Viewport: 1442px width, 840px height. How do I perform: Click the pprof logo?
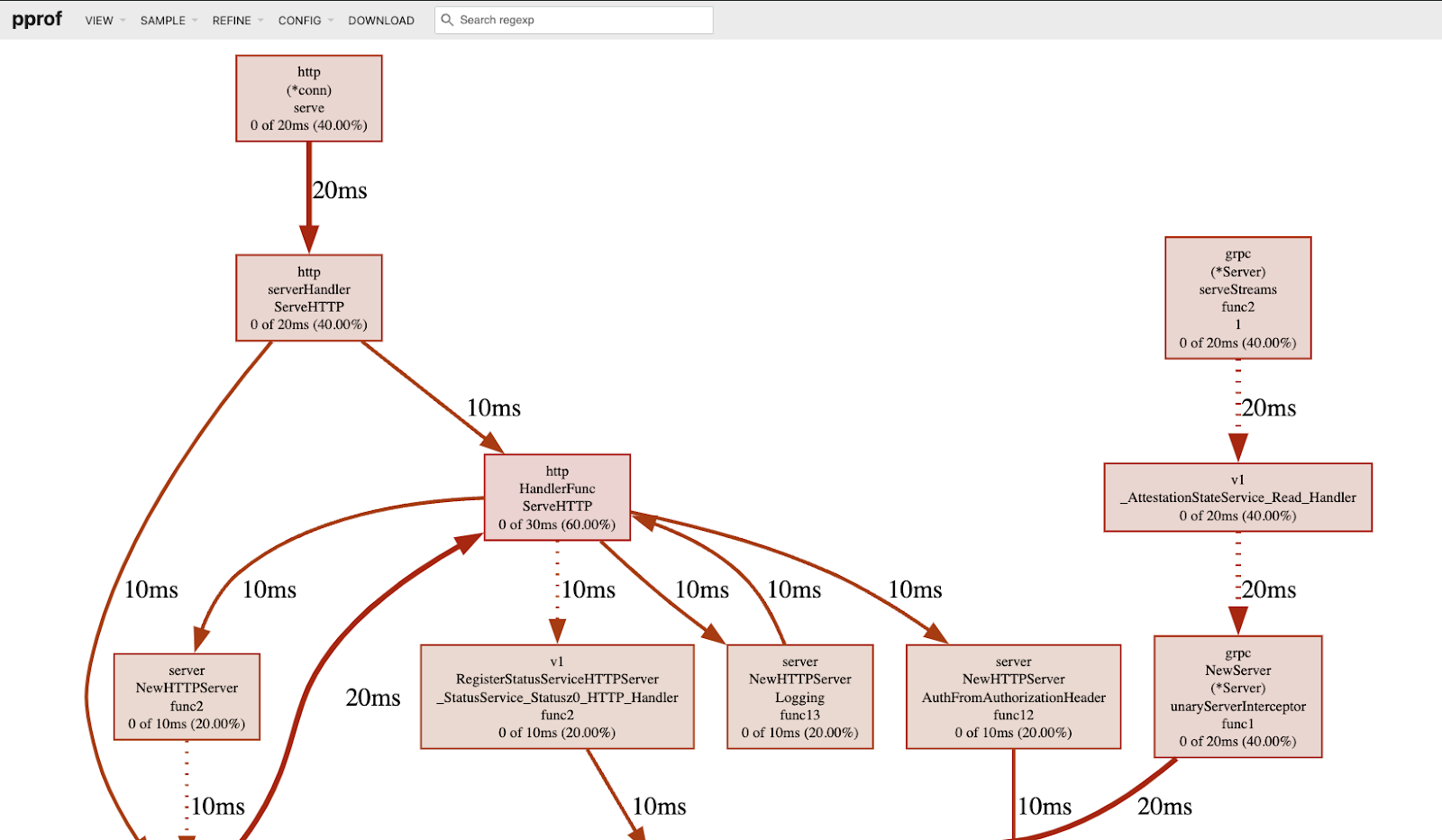[37, 19]
